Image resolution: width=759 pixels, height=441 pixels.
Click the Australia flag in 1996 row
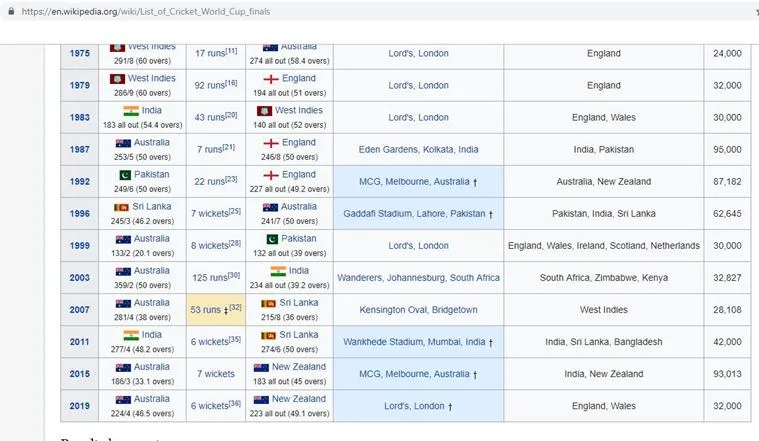pyautogui.click(x=270, y=207)
